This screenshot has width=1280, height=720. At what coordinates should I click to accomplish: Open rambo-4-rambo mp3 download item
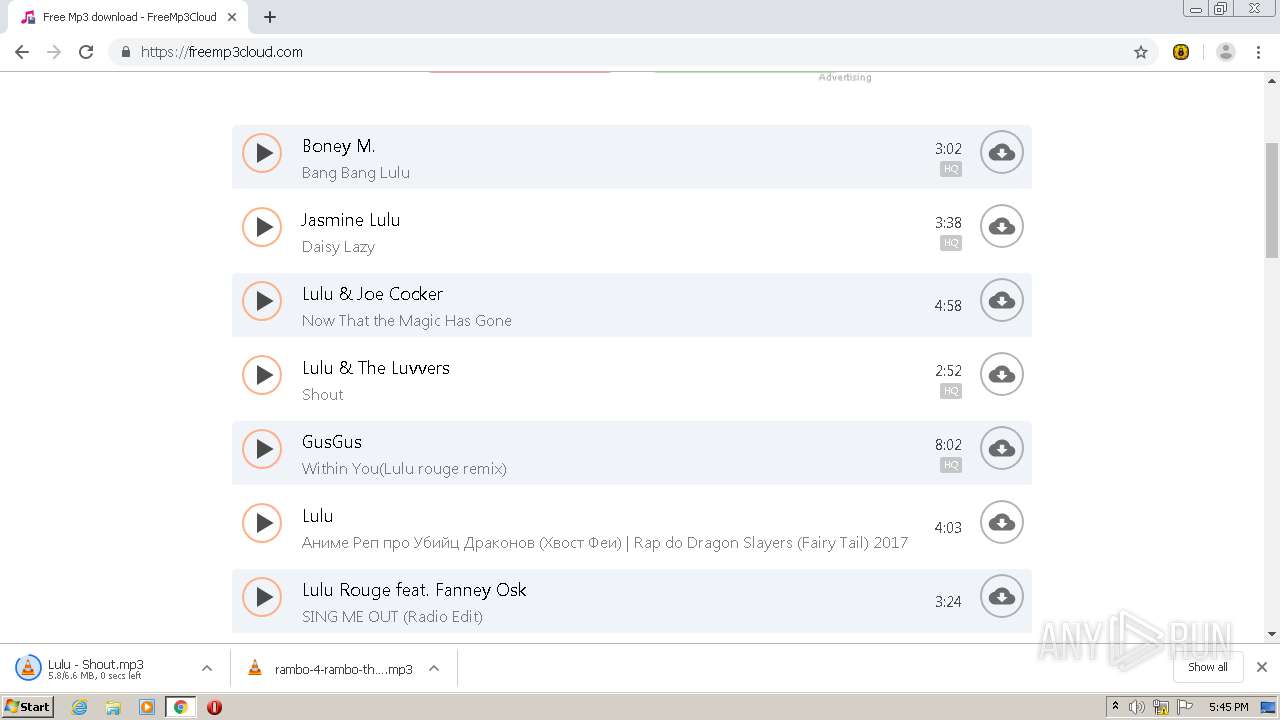tap(330, 669)
